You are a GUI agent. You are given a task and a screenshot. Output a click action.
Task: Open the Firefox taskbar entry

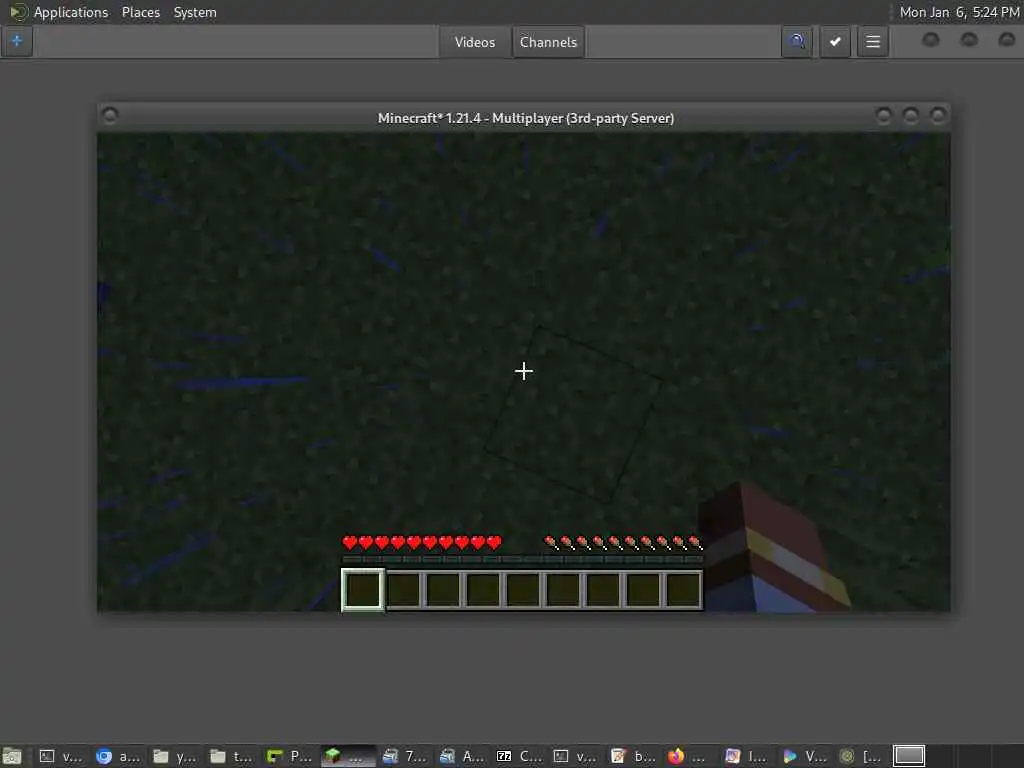688,756
